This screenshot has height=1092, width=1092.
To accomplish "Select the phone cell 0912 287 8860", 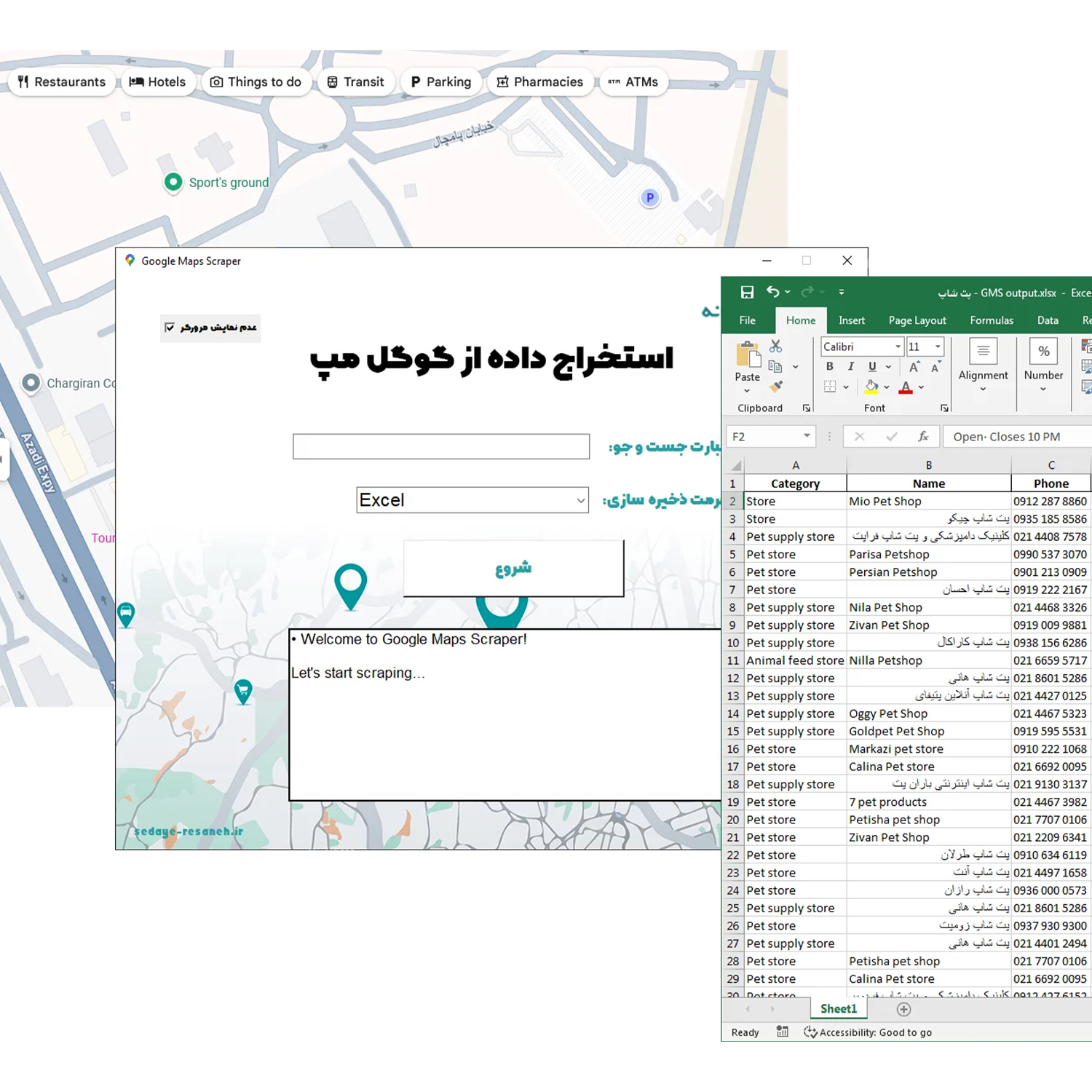I will click(x=1051, y=502).
